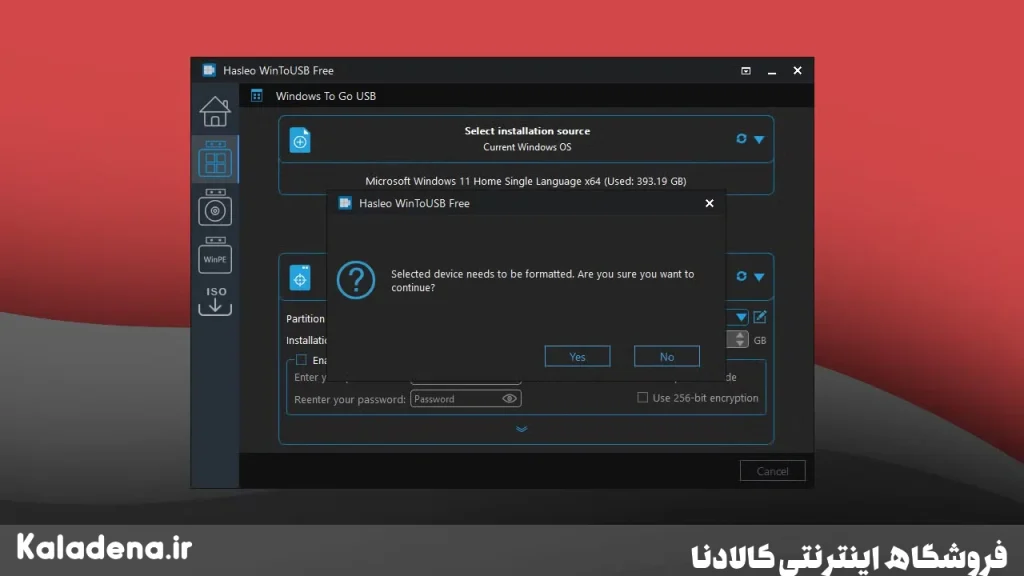Select the Microsoft Windows 11 Home Single Language entry
This screenshot has width=1024, height=576.
point(526,181)
